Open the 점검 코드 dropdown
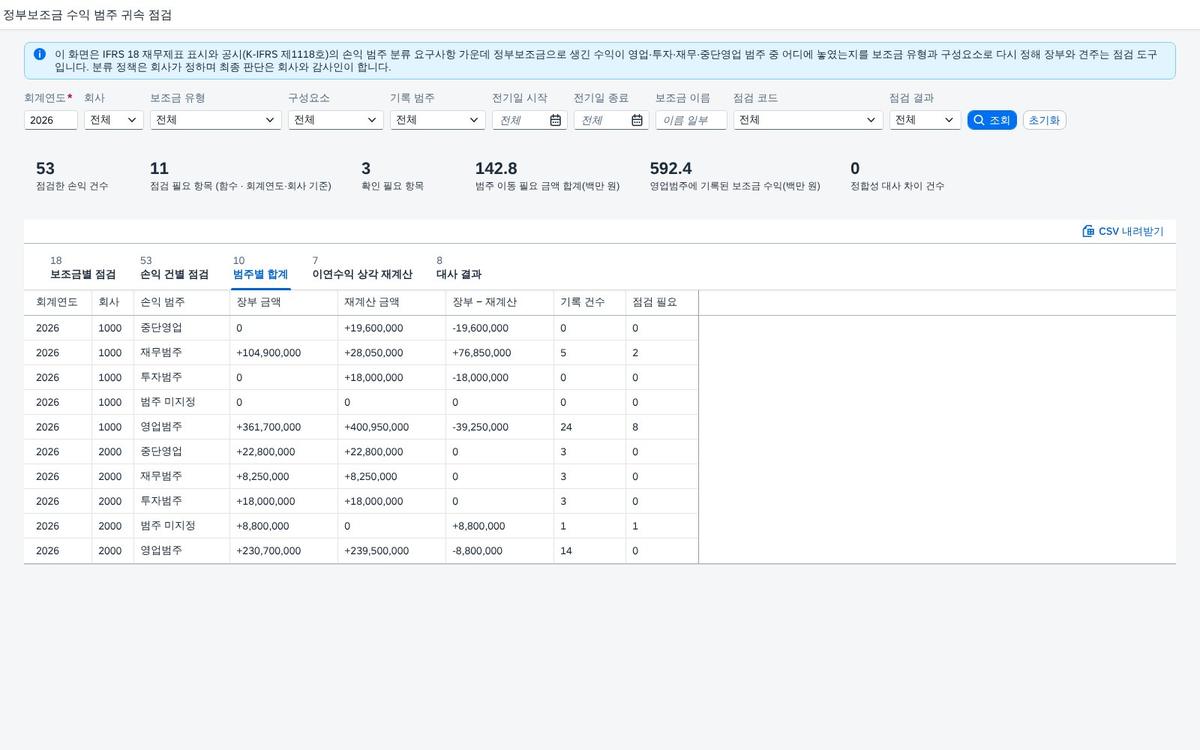 [808, 120]
